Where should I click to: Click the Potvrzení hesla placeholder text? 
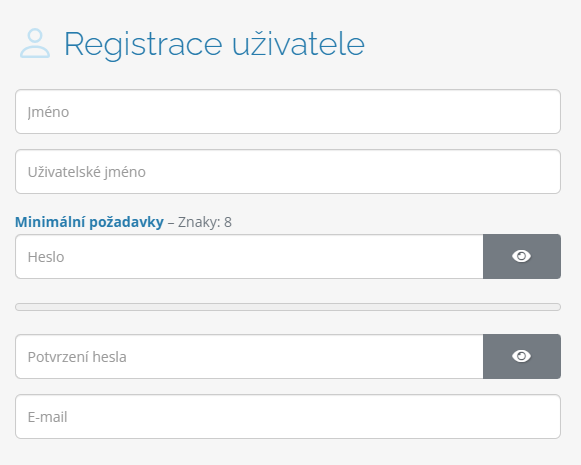(x=77, y=357)
